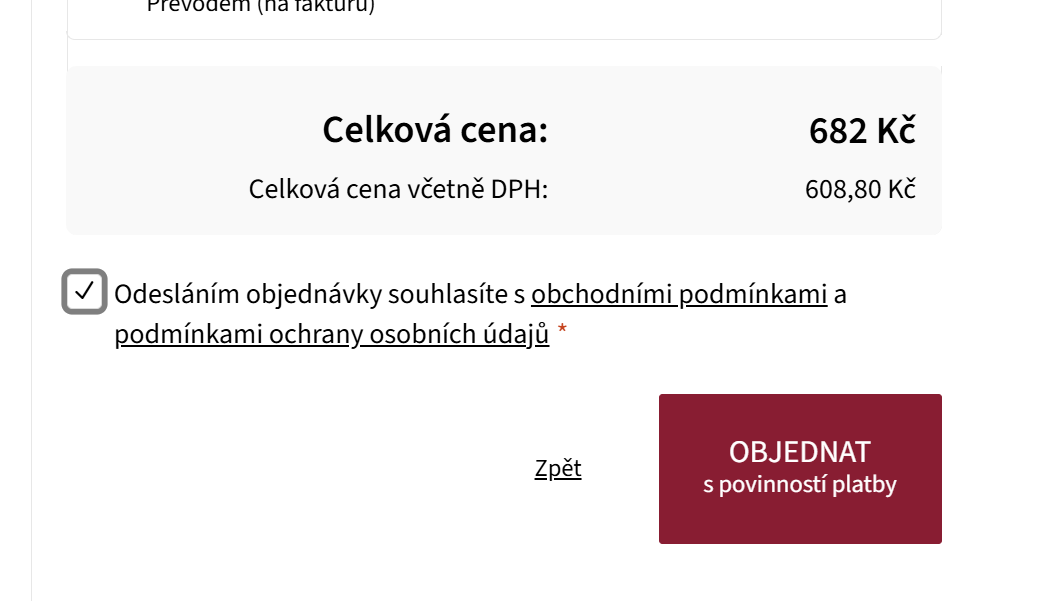This screenshot has width=1054, height=601.
Task: Submit order with the OBJEDNAT button
Action: coord(800,469)
